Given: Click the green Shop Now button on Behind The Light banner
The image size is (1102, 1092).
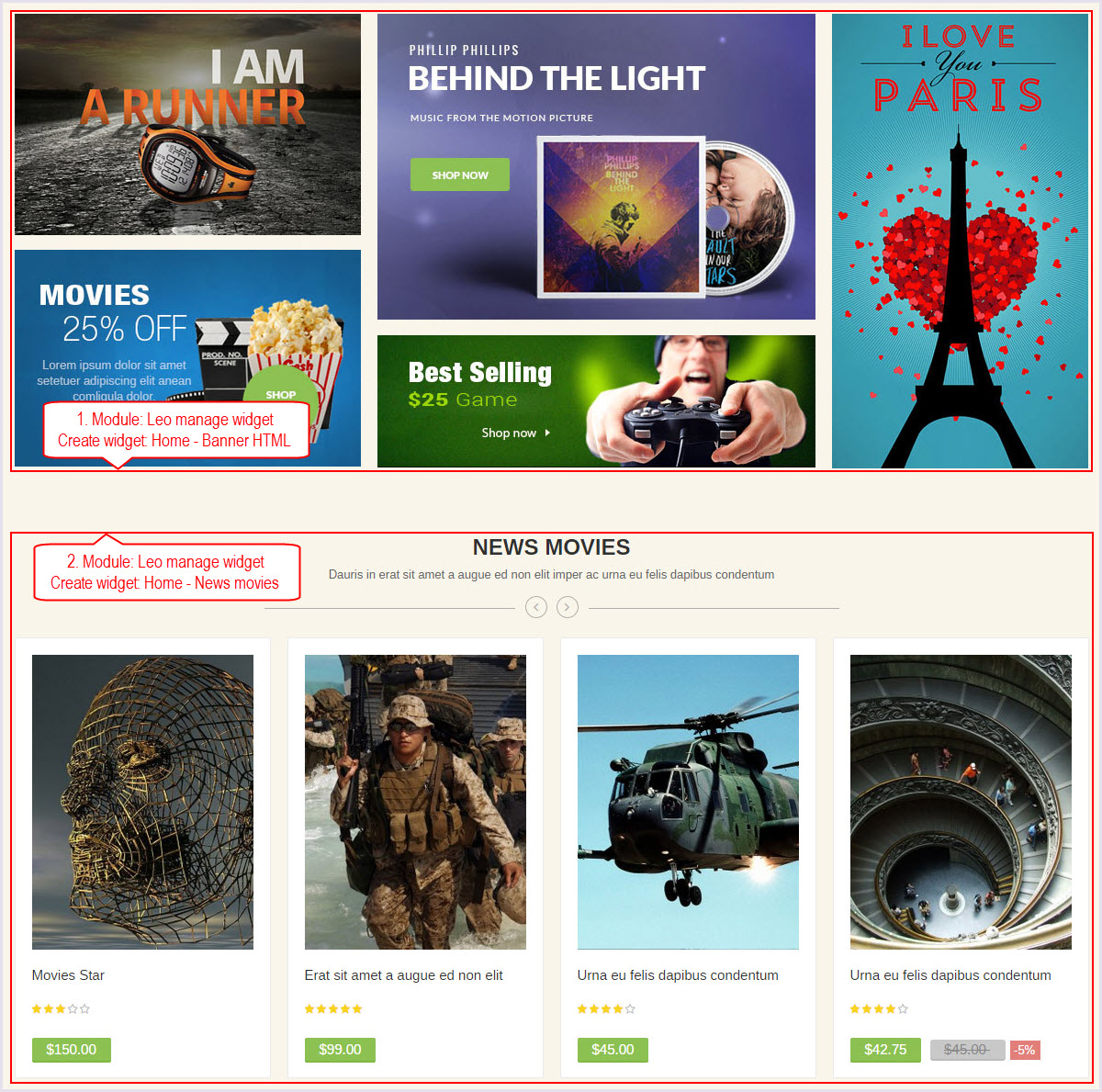Looking at the screenshot, I should pyautogui.click(x=460, y=174).
